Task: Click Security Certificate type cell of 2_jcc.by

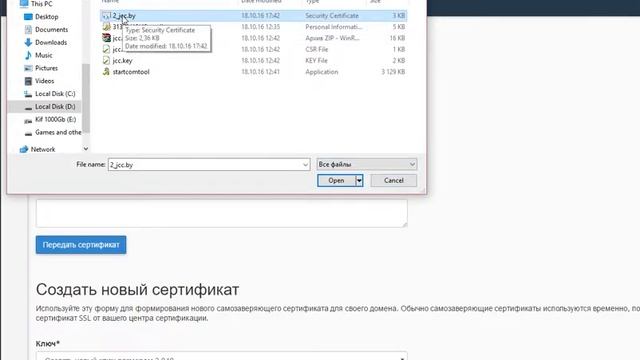Action: coord(332,16)
